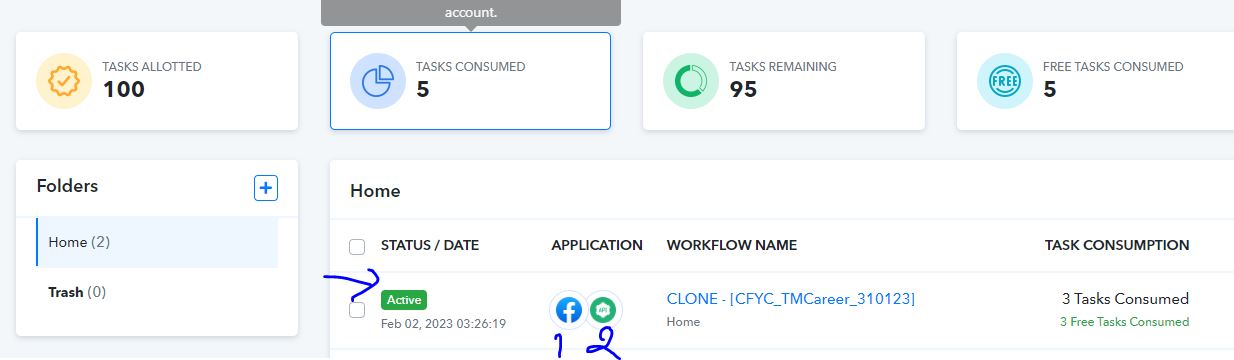Open the Trash folder in sidebar
Image resolution: width=1234 pixels, height=360 pixels.
click(x=77, y=292)
